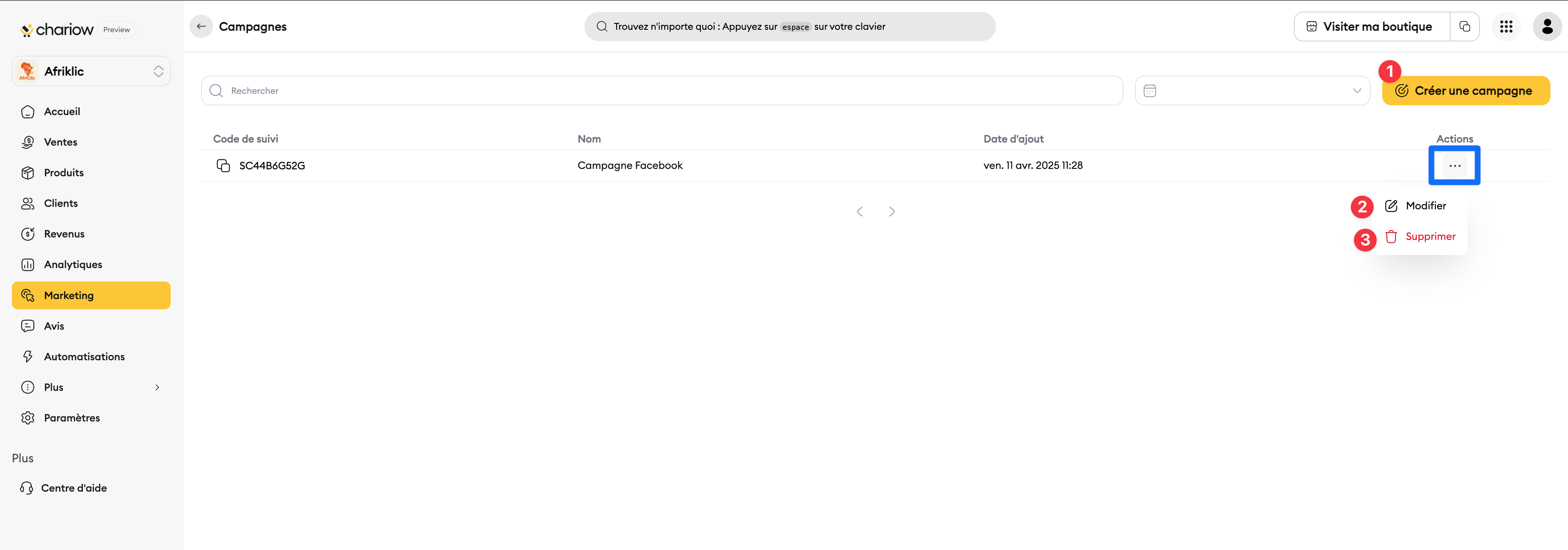This screenshot has height=550, width=1568.
Task: Click the Rechercher campaign search field
Action: (662, 91)
